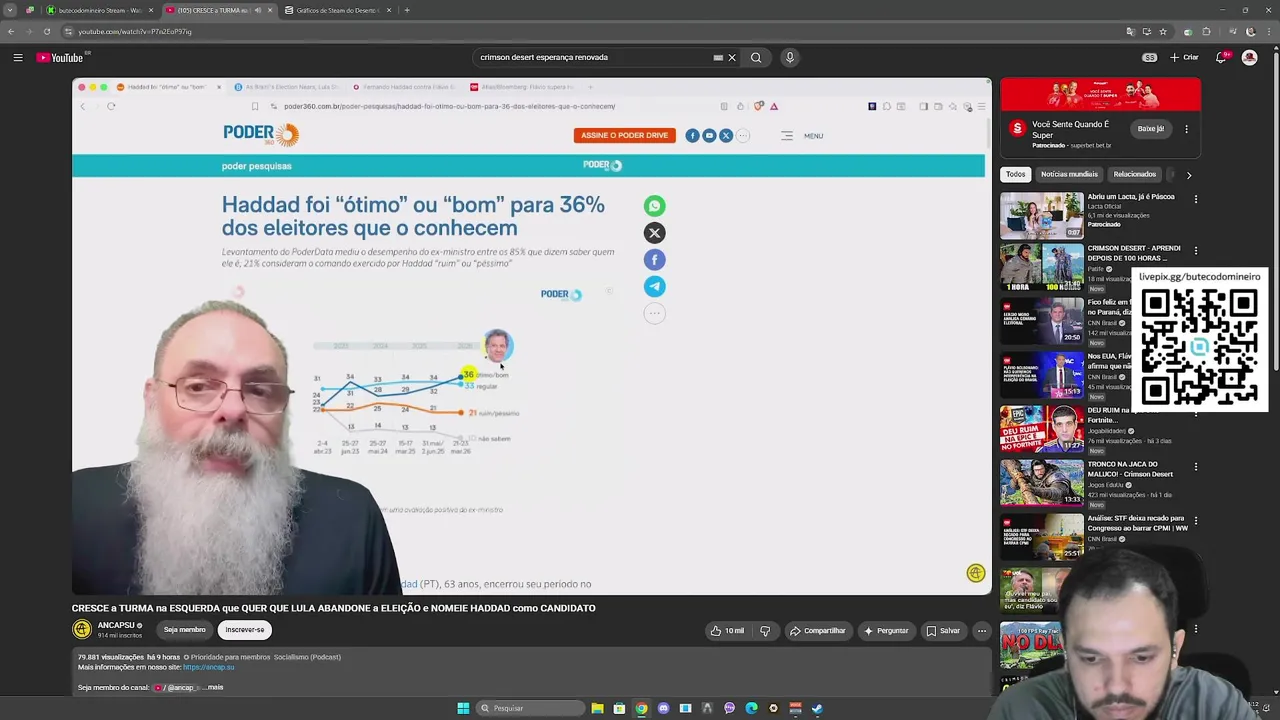The width and height of the screenshot is (1280, 720).
Task: Switch to butecodomineiro Stream browser tab
Action: point(98,10)
